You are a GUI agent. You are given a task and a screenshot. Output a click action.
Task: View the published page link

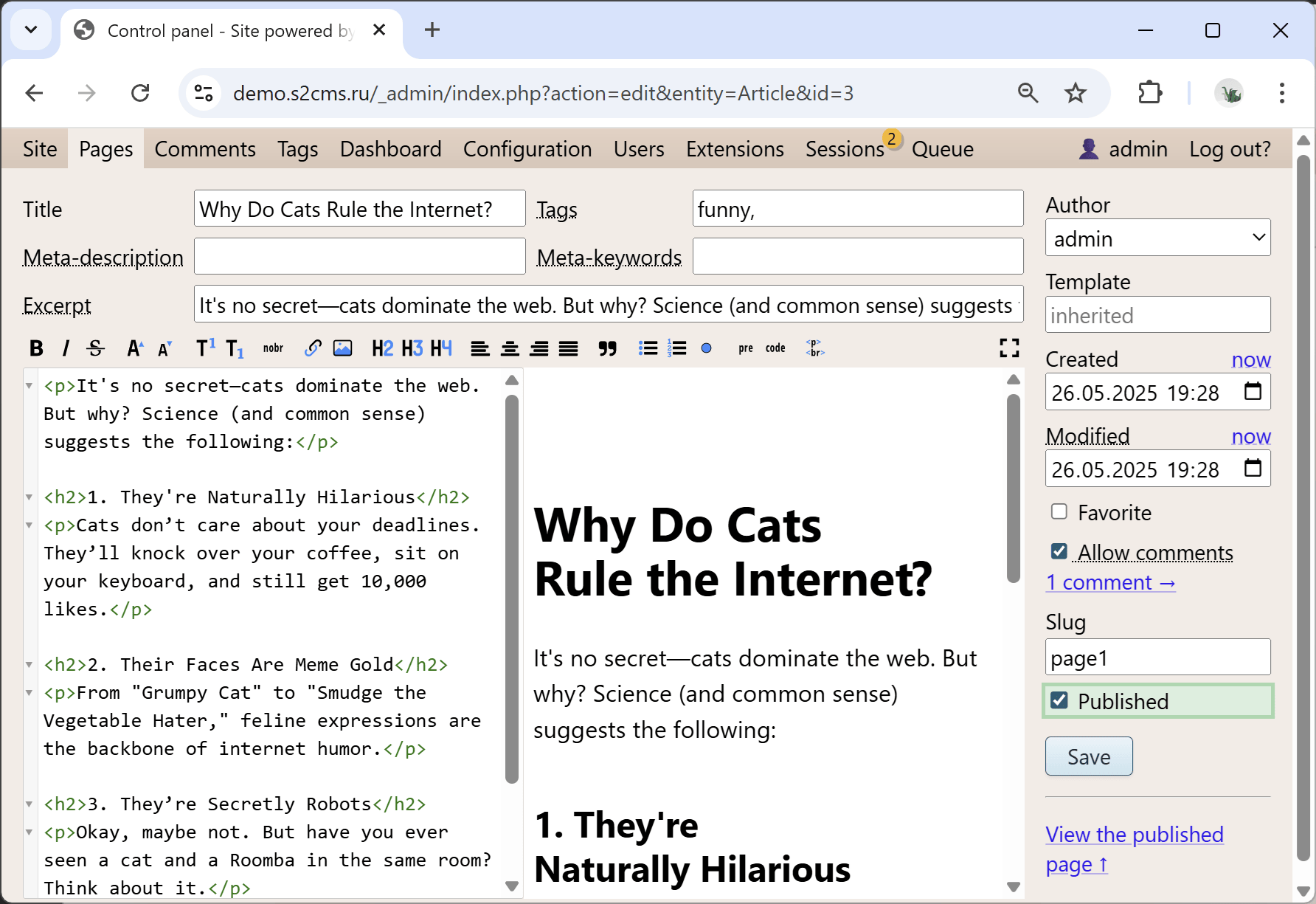click(1135, 849)
